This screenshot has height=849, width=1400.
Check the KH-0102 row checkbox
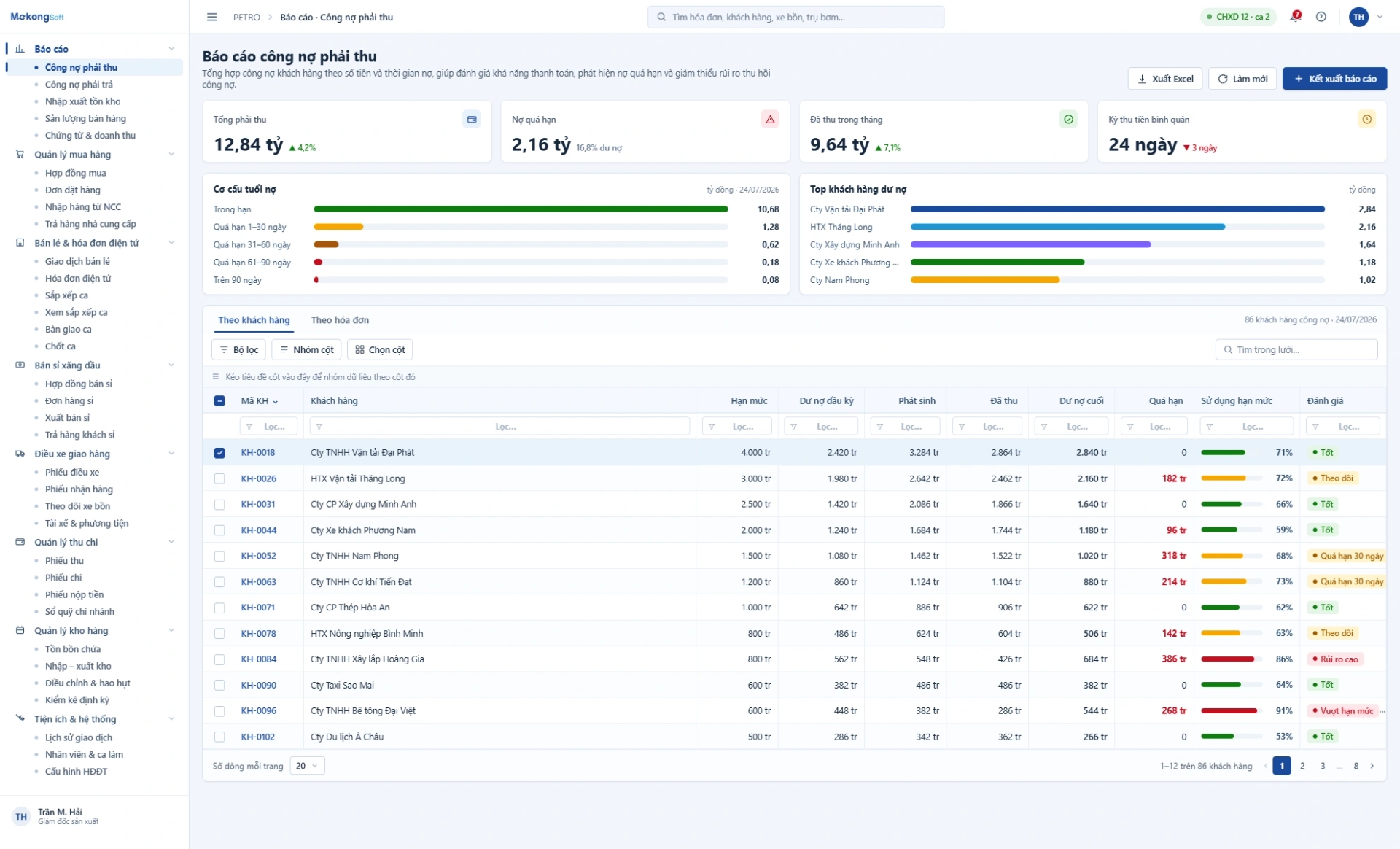[219, 737]
